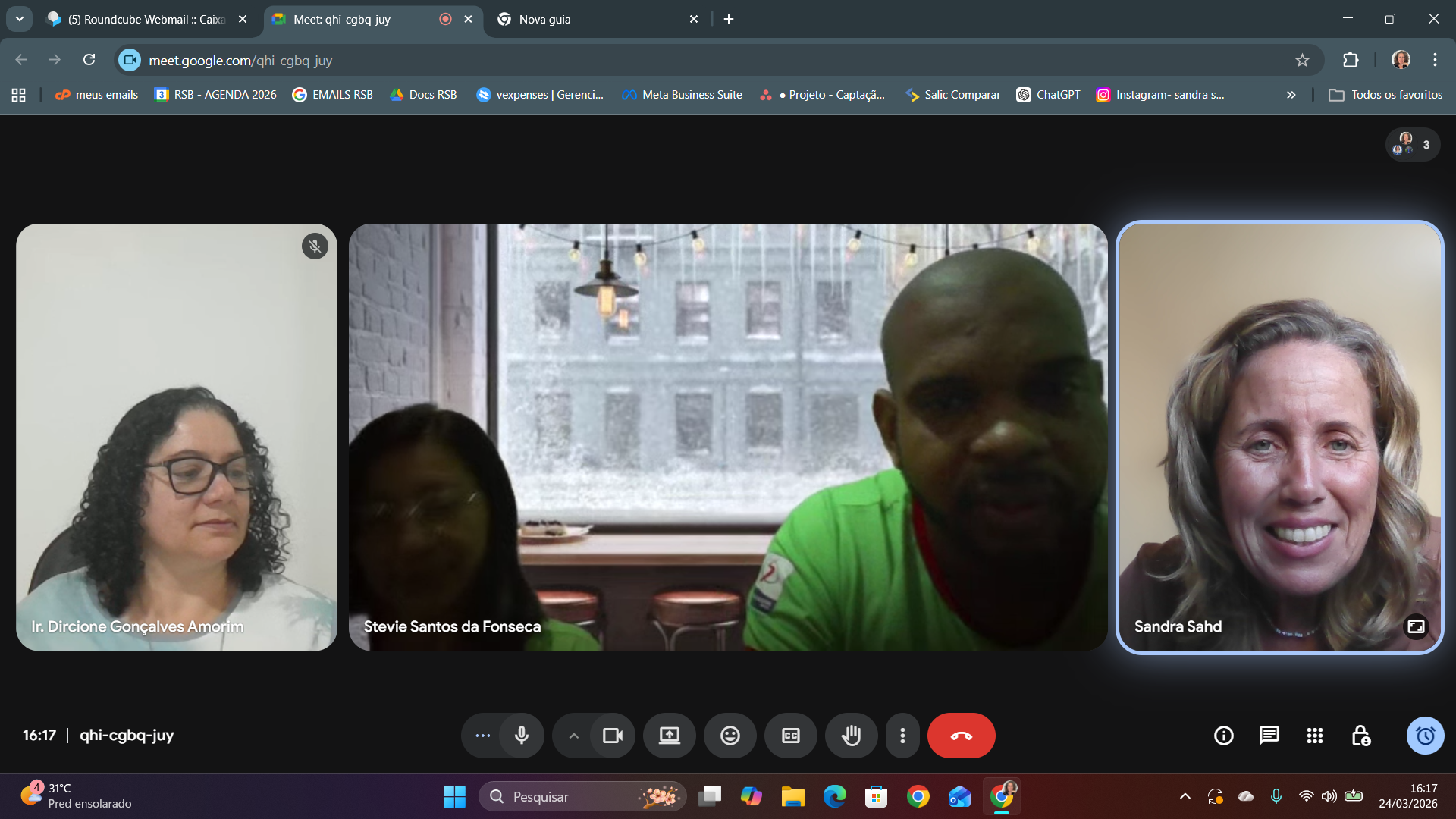Screen dimensions: 1456x819
Task: Click the present screen icon
Action: click(x=669, y=736)
